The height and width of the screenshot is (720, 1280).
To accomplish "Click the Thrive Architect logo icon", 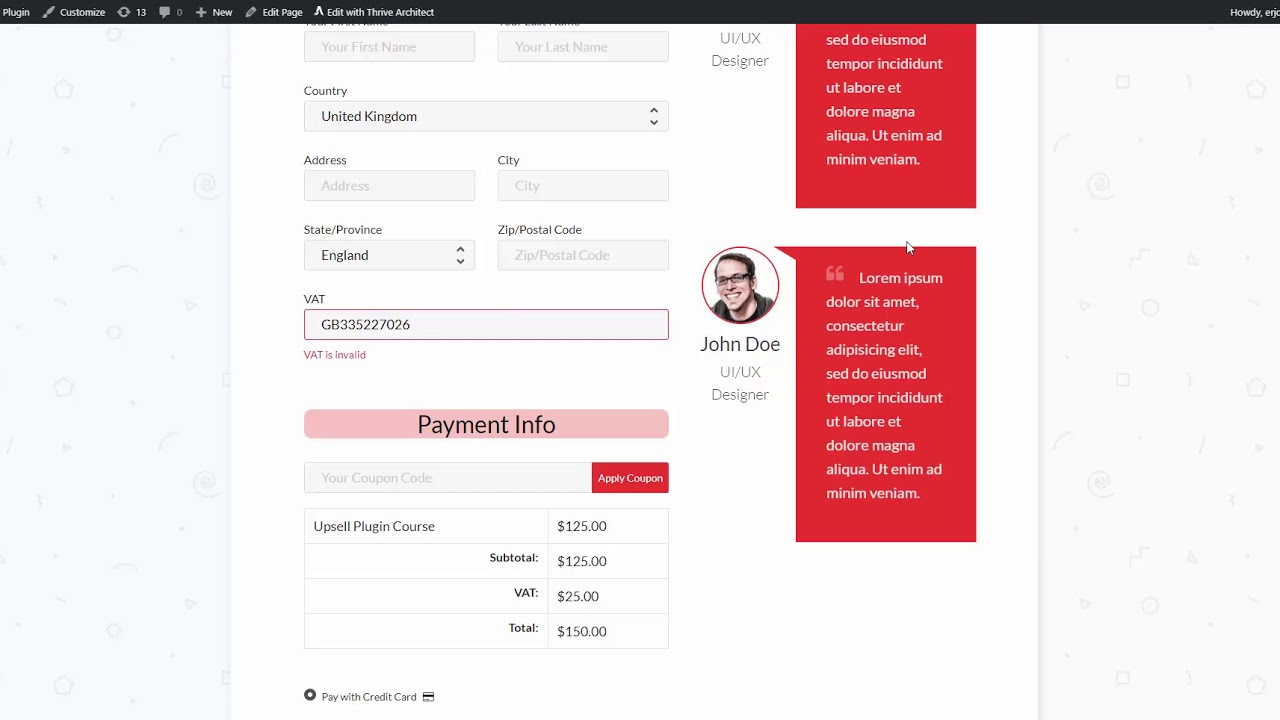I will click(319, 12).
